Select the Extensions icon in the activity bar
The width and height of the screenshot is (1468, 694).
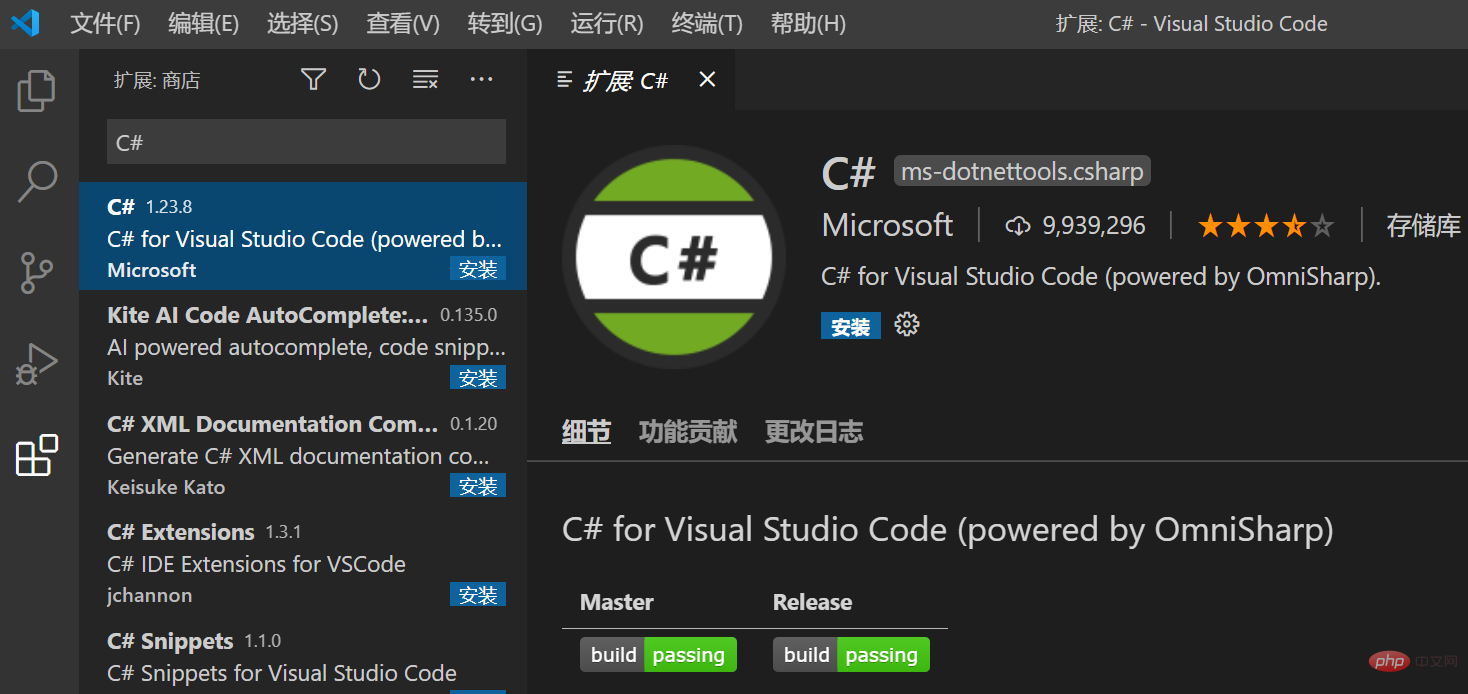(36, 455)
